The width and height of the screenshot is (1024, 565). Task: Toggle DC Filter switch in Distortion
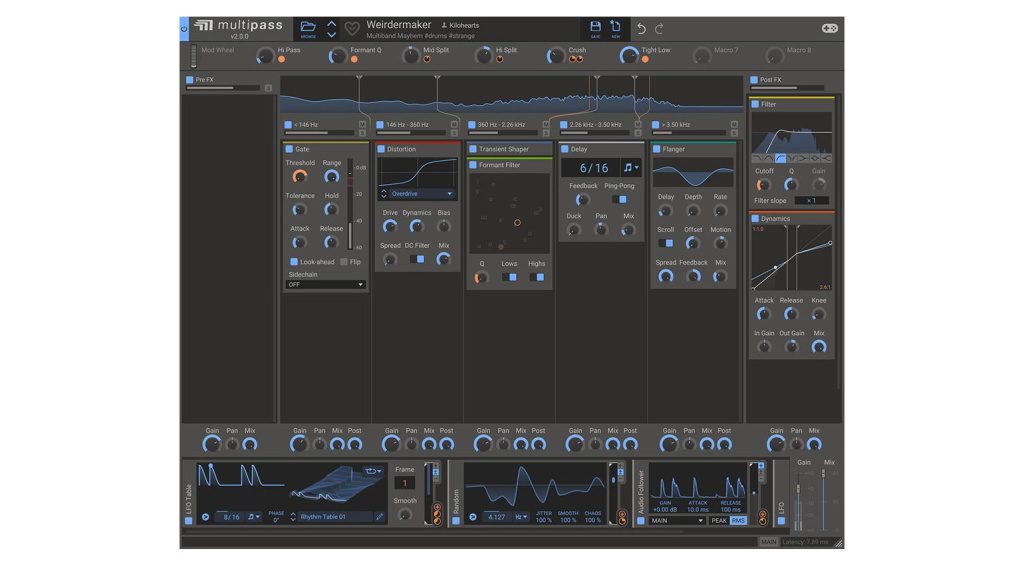[417, 259]
